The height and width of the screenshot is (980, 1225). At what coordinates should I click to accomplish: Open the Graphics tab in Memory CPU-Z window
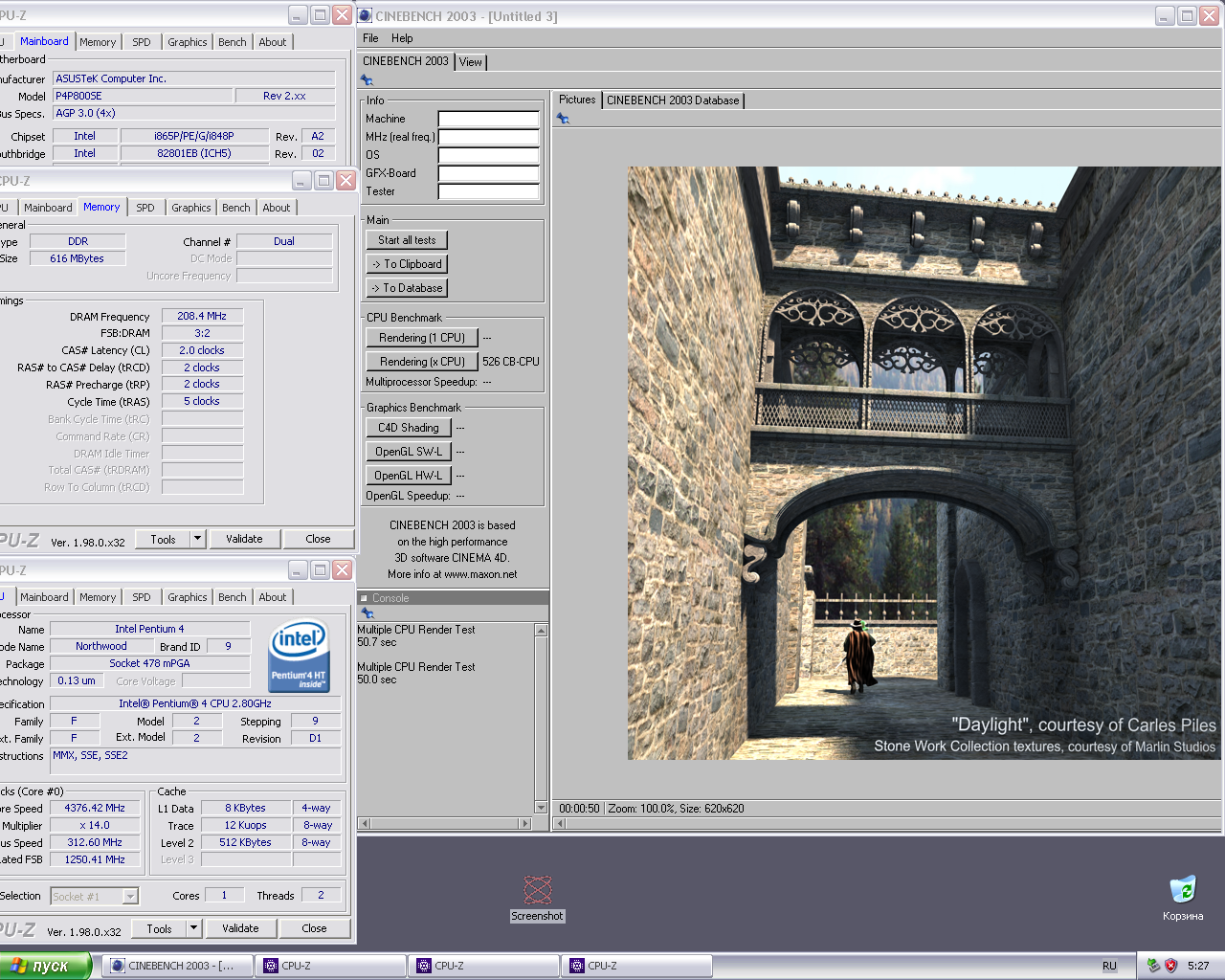click(191, 208)
